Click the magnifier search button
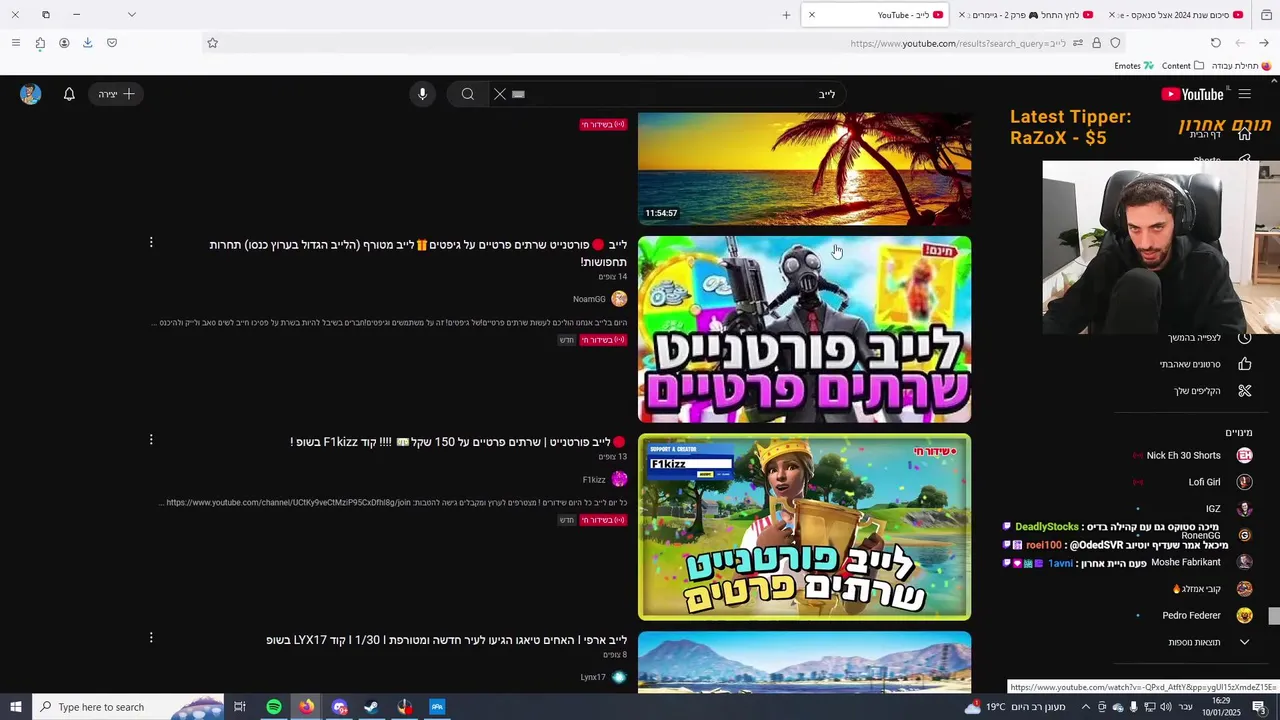Image resolution: width=1280 pixels, height=720 pixels. (x=467, y=94)
